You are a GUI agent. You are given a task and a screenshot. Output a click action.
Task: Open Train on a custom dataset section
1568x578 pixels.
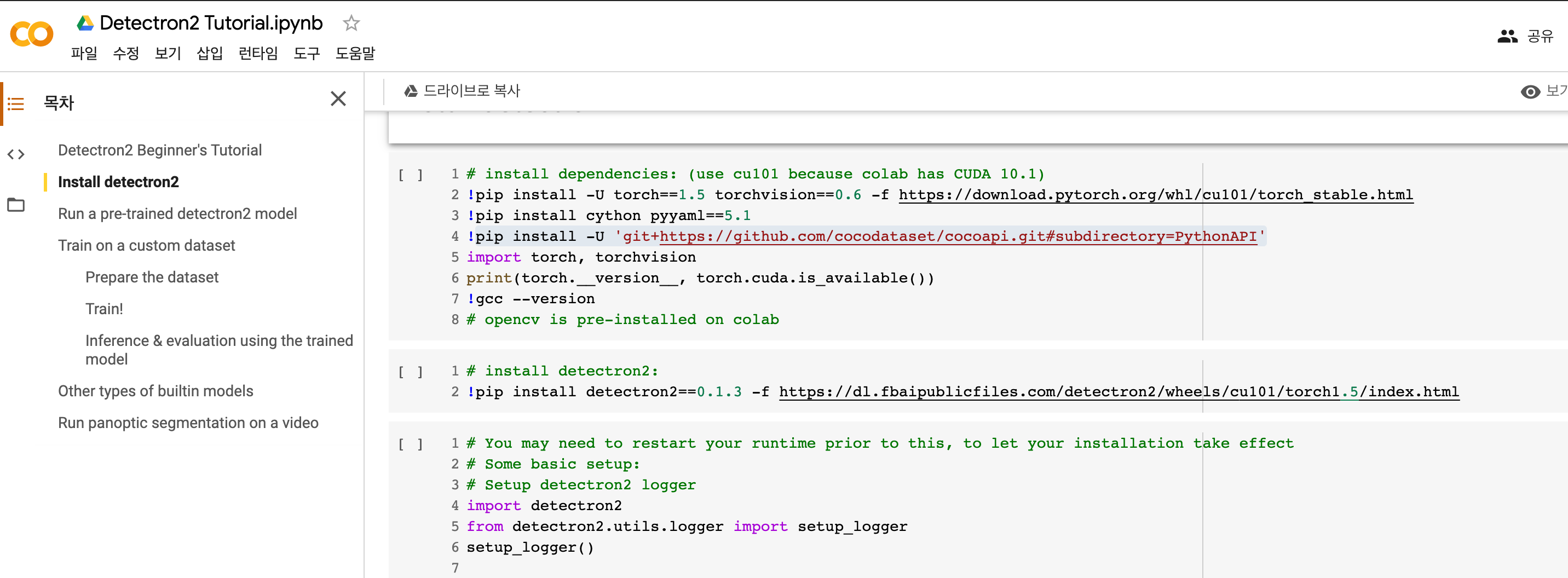coord(146,245)
